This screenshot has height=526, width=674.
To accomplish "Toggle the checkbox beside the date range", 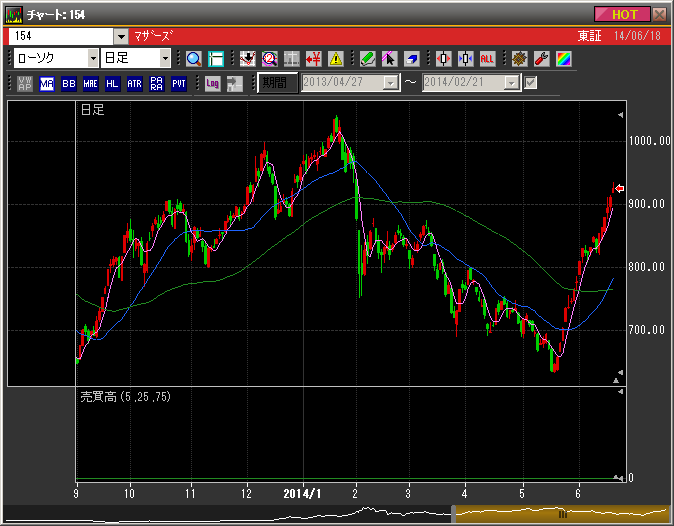I will pyautogui.click(x=531, y=82).
